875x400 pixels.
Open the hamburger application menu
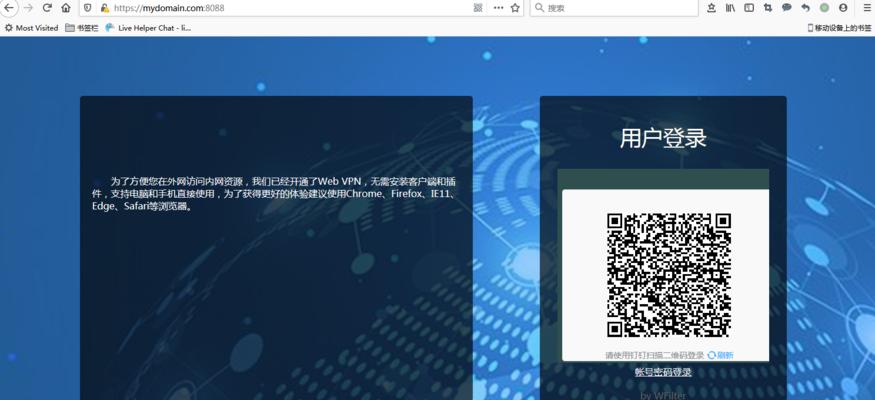866,8
